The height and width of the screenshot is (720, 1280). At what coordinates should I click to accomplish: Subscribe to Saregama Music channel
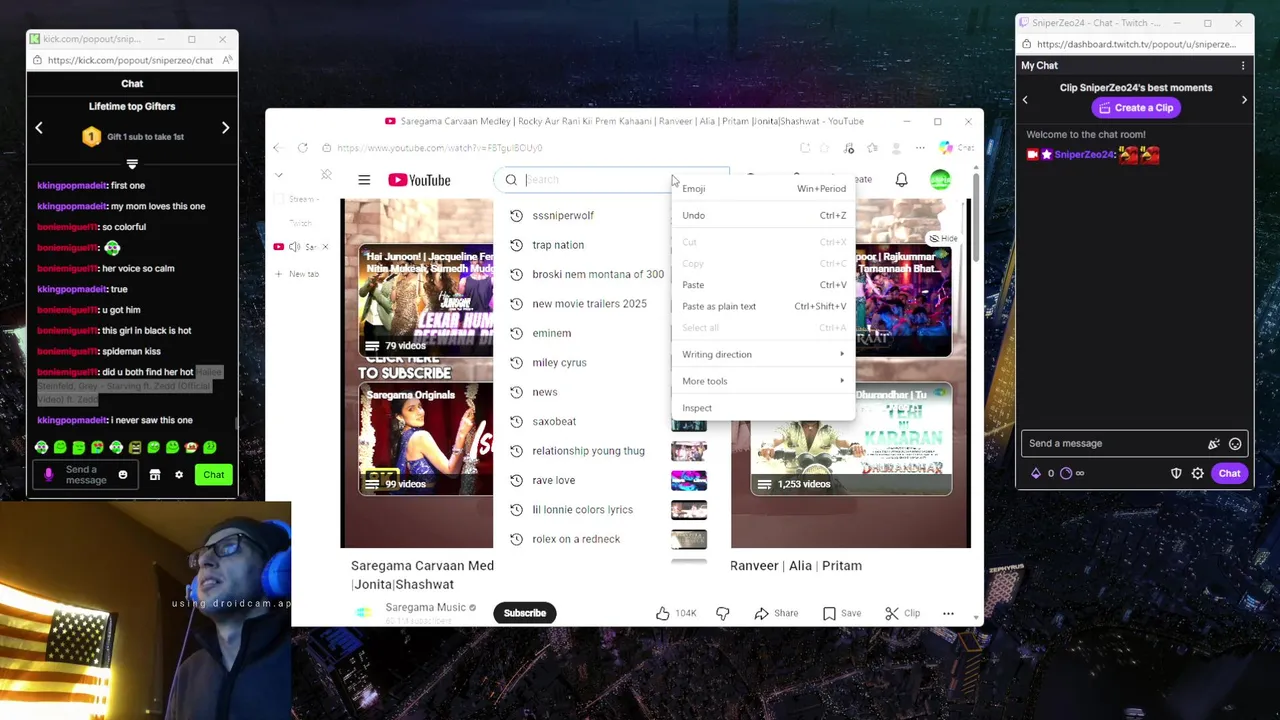[525, 613]
